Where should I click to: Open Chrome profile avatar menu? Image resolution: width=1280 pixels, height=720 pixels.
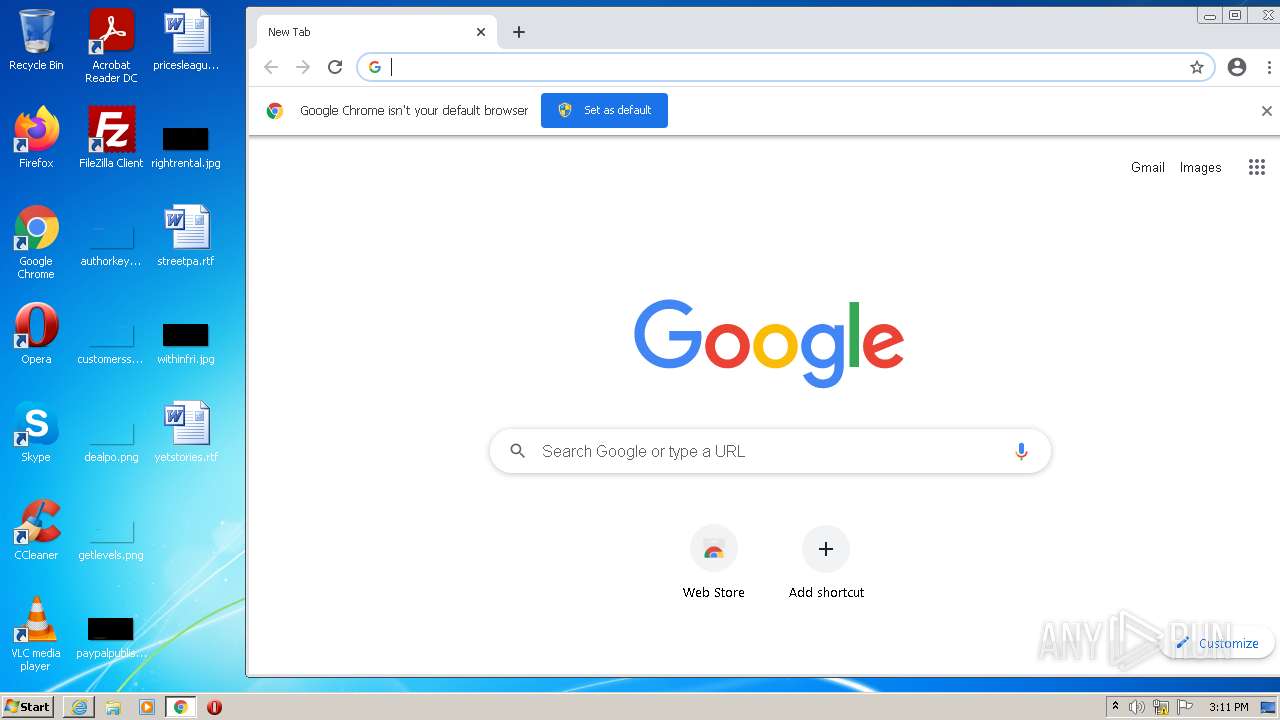click(1237, 67)
